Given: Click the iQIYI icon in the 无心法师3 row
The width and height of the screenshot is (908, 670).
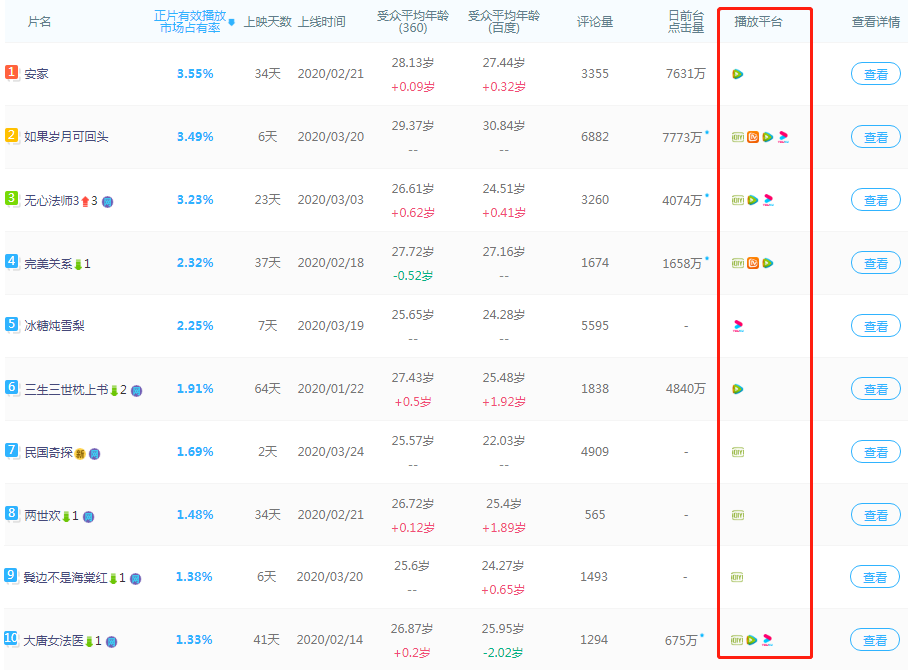Looking at the screenshot, I should click(738, 200).
